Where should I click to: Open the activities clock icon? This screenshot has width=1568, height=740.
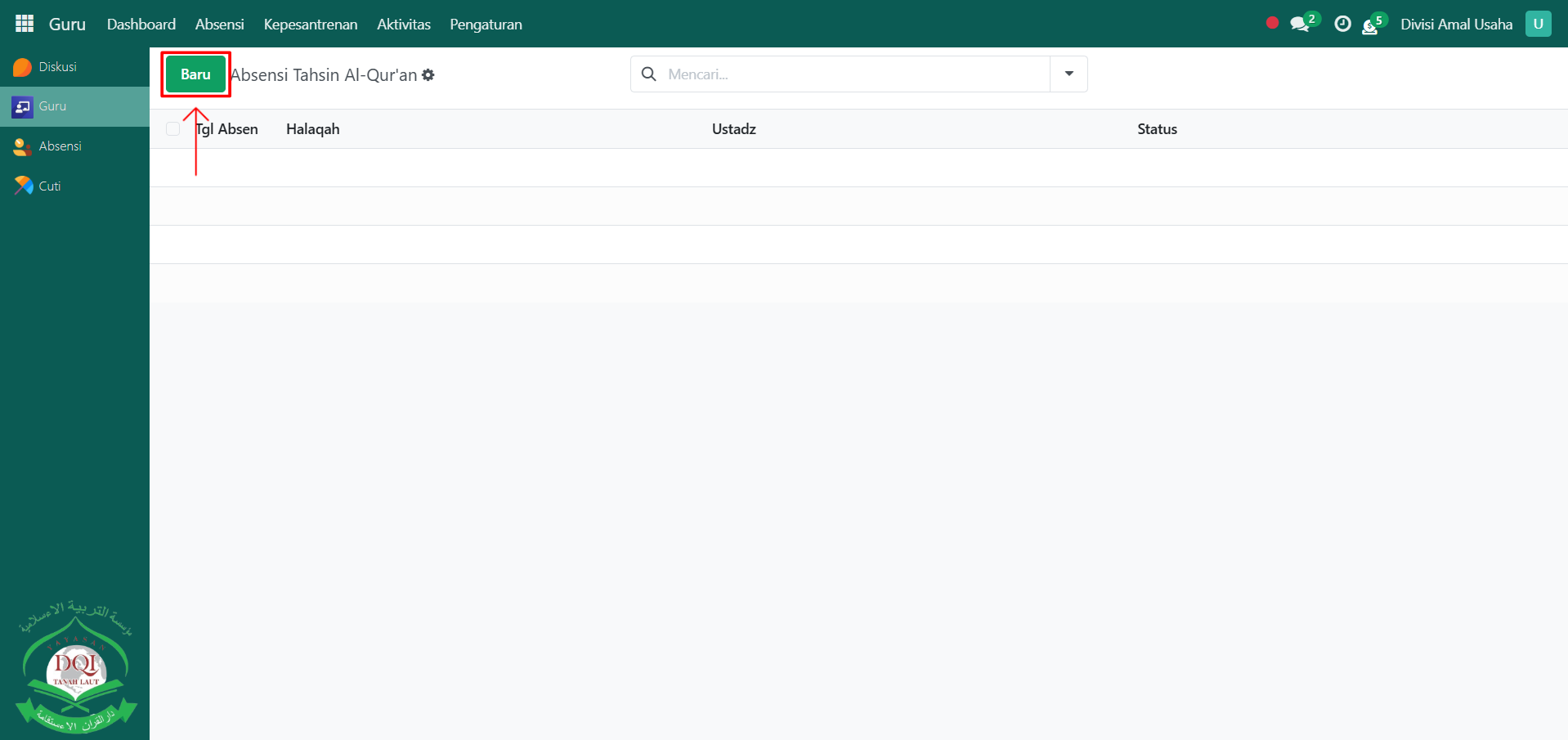1342,25
